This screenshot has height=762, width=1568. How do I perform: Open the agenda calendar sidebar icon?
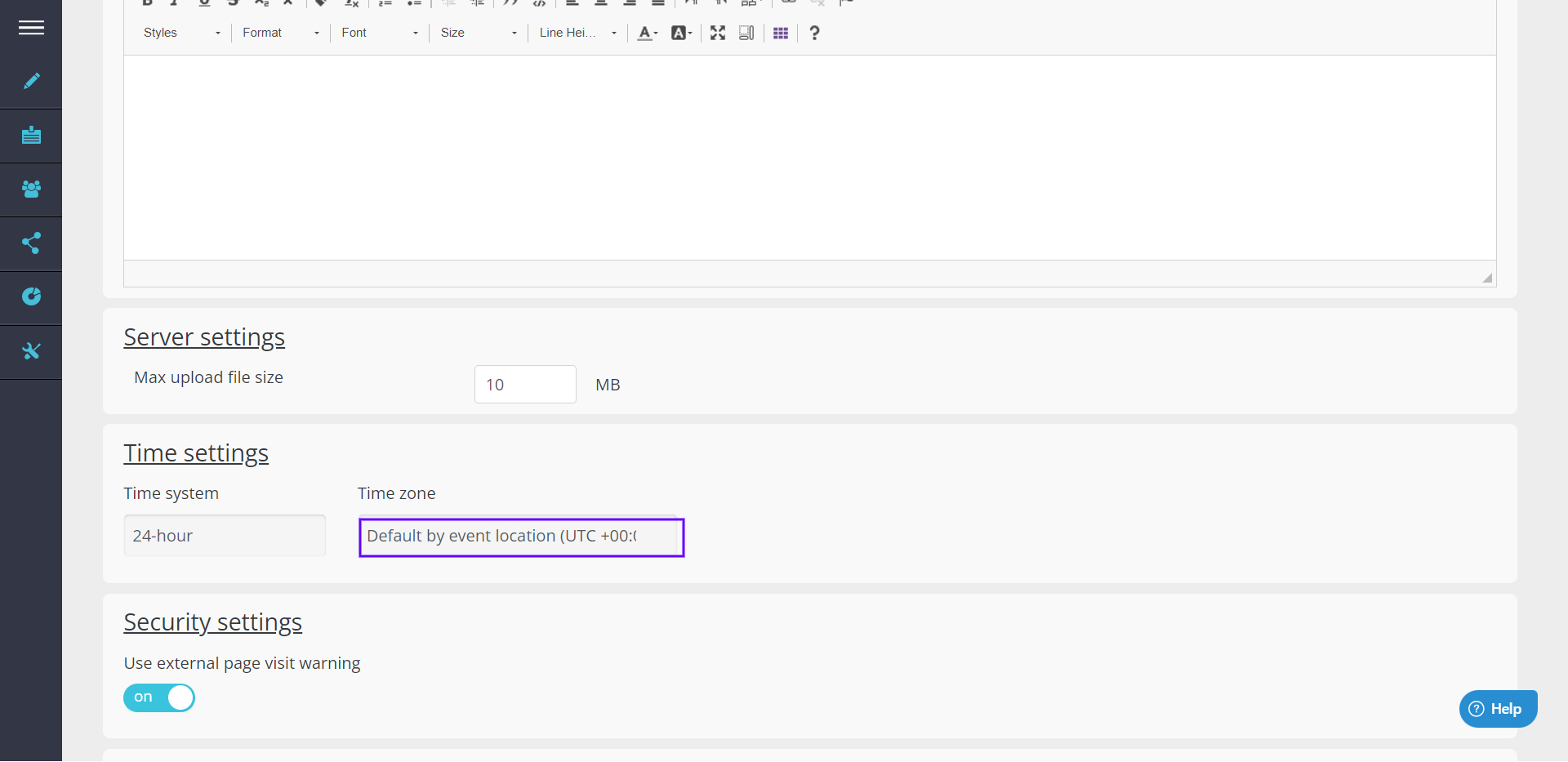coord(31,135)
